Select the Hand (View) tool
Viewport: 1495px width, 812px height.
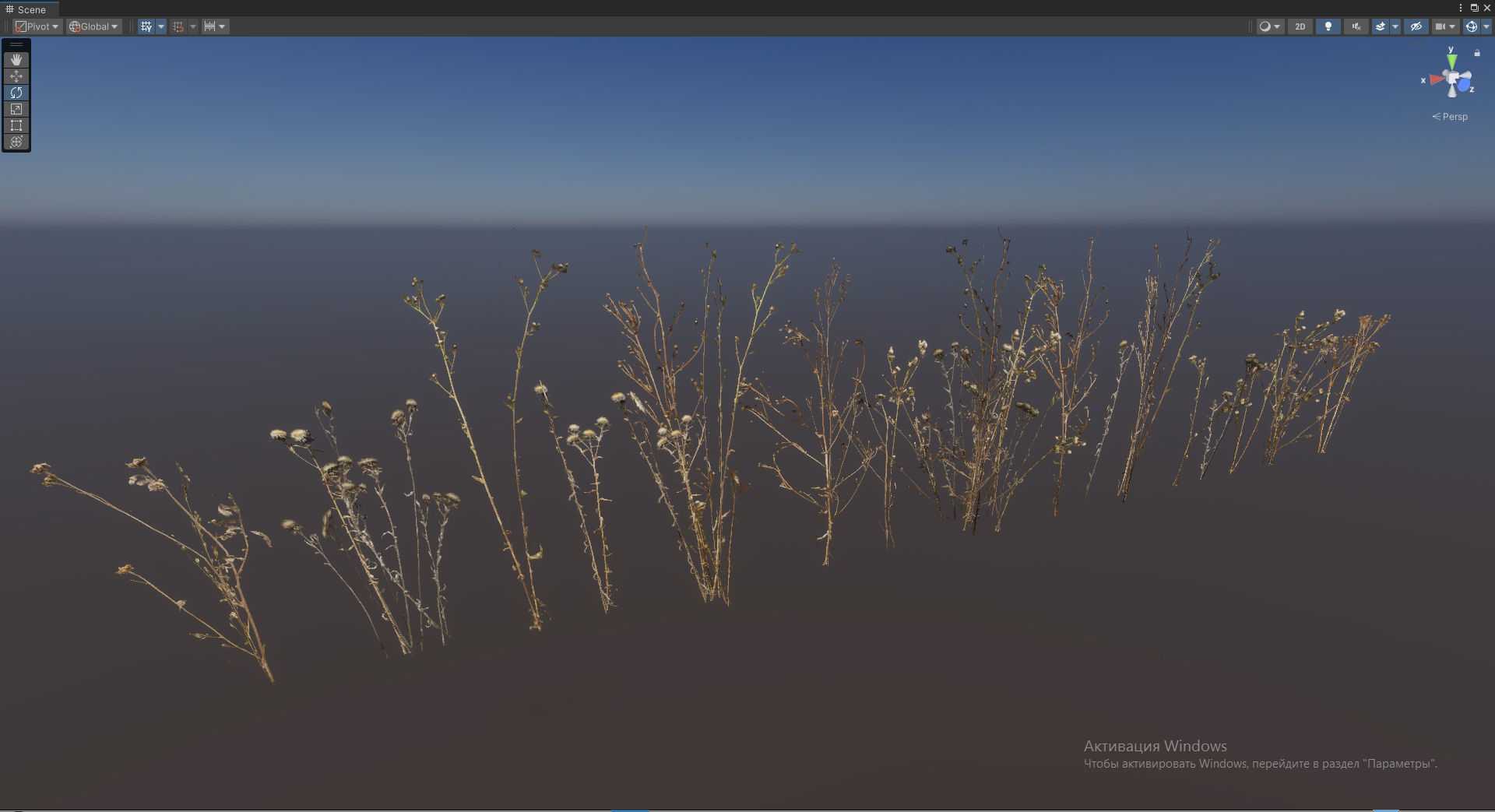coord(16,60)
